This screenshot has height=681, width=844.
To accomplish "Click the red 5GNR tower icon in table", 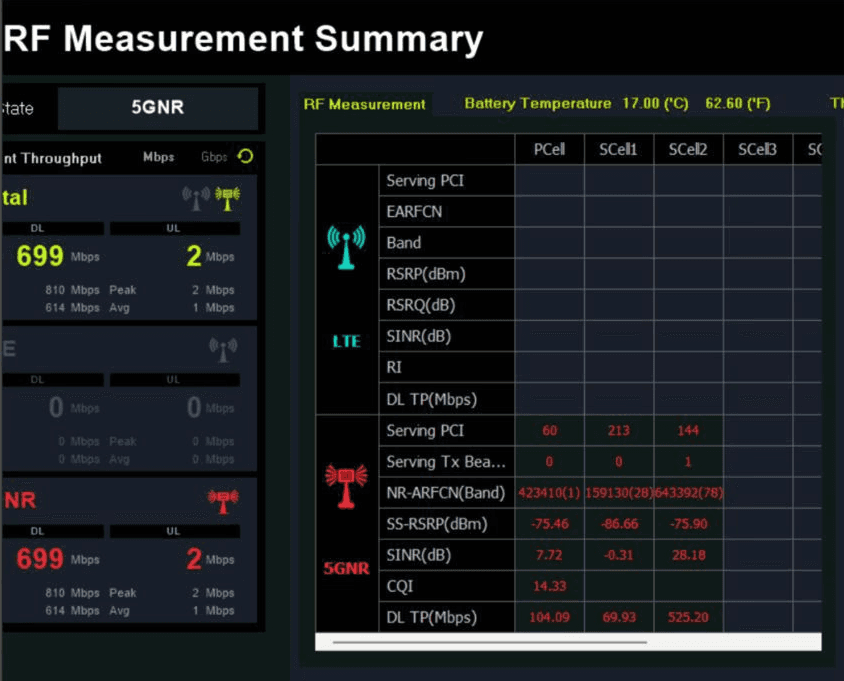I will [346, 486].
